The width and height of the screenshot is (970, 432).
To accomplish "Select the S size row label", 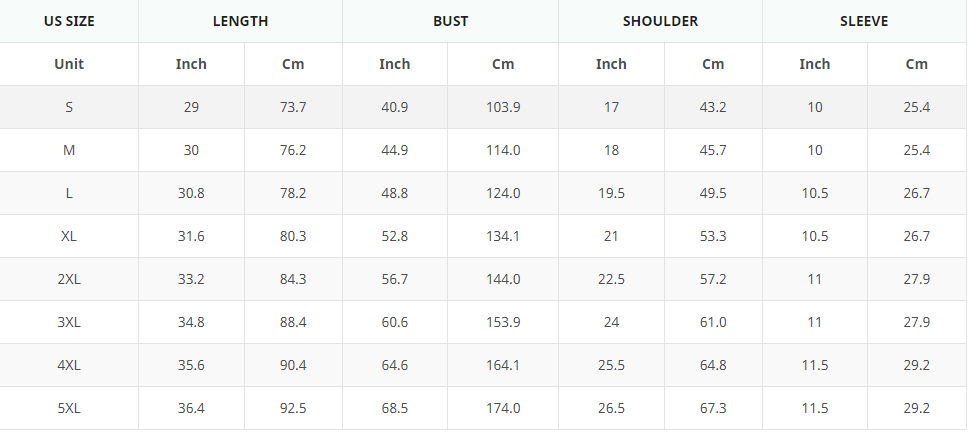I will 69,107.
